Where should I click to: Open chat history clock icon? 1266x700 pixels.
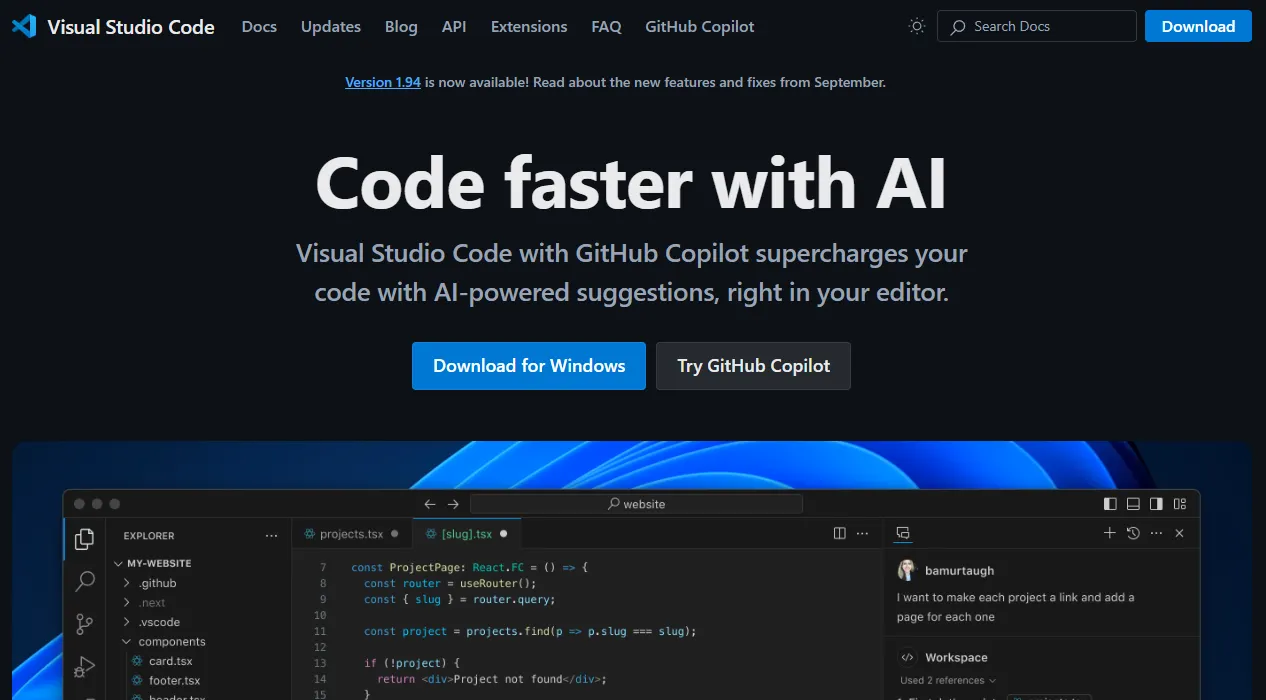1133,534
